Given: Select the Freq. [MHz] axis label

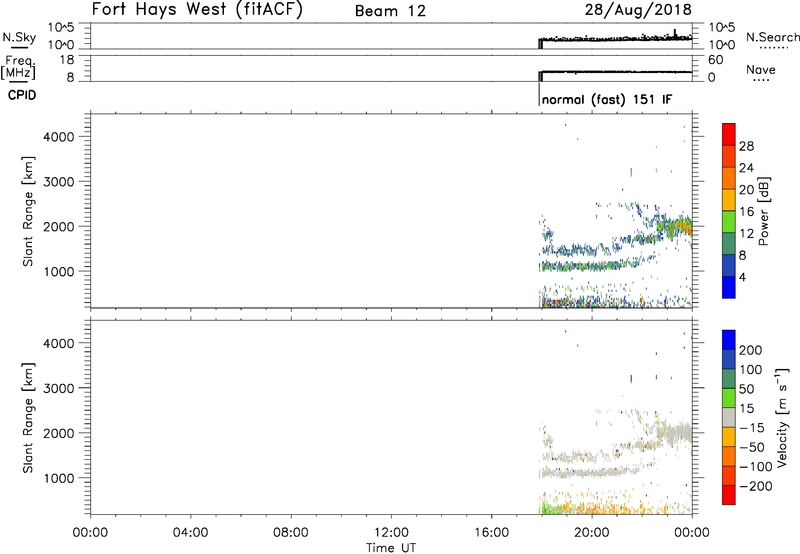Looking at the screenshot, I should 16,70.
